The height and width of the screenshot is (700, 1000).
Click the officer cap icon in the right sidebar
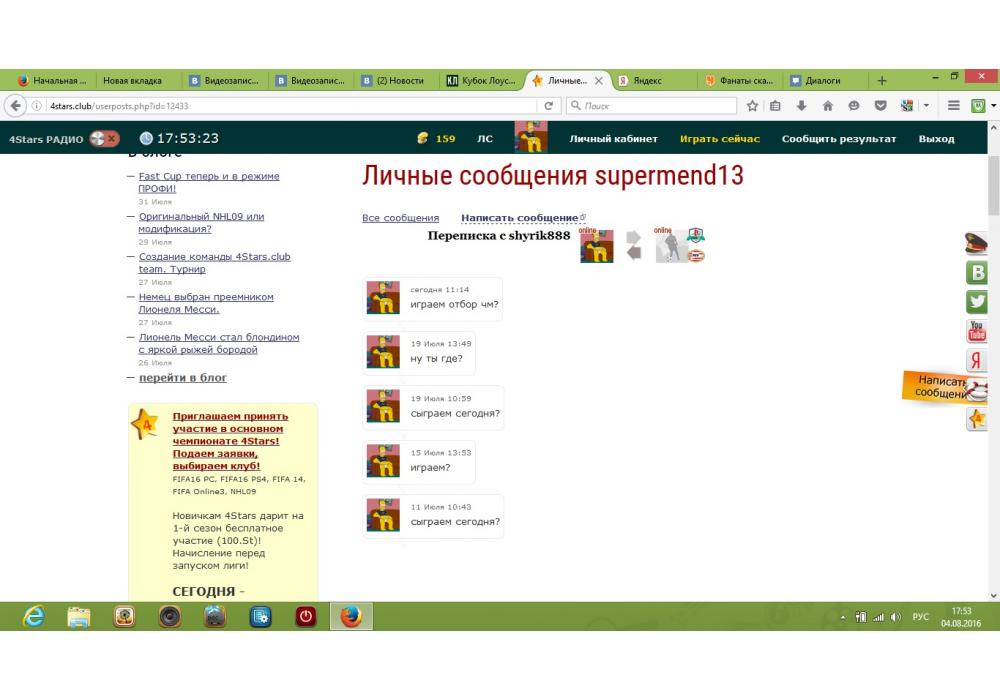tap(976, 244)
